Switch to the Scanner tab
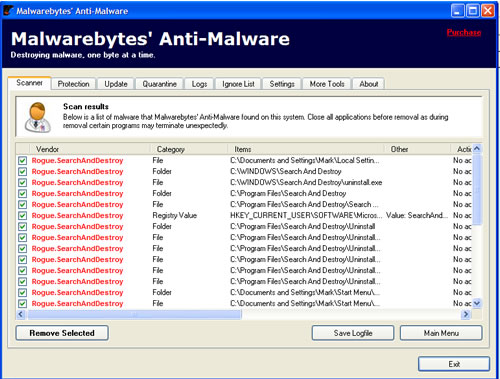The width and height of the screenshot is (500, 379). pos(29,83)
